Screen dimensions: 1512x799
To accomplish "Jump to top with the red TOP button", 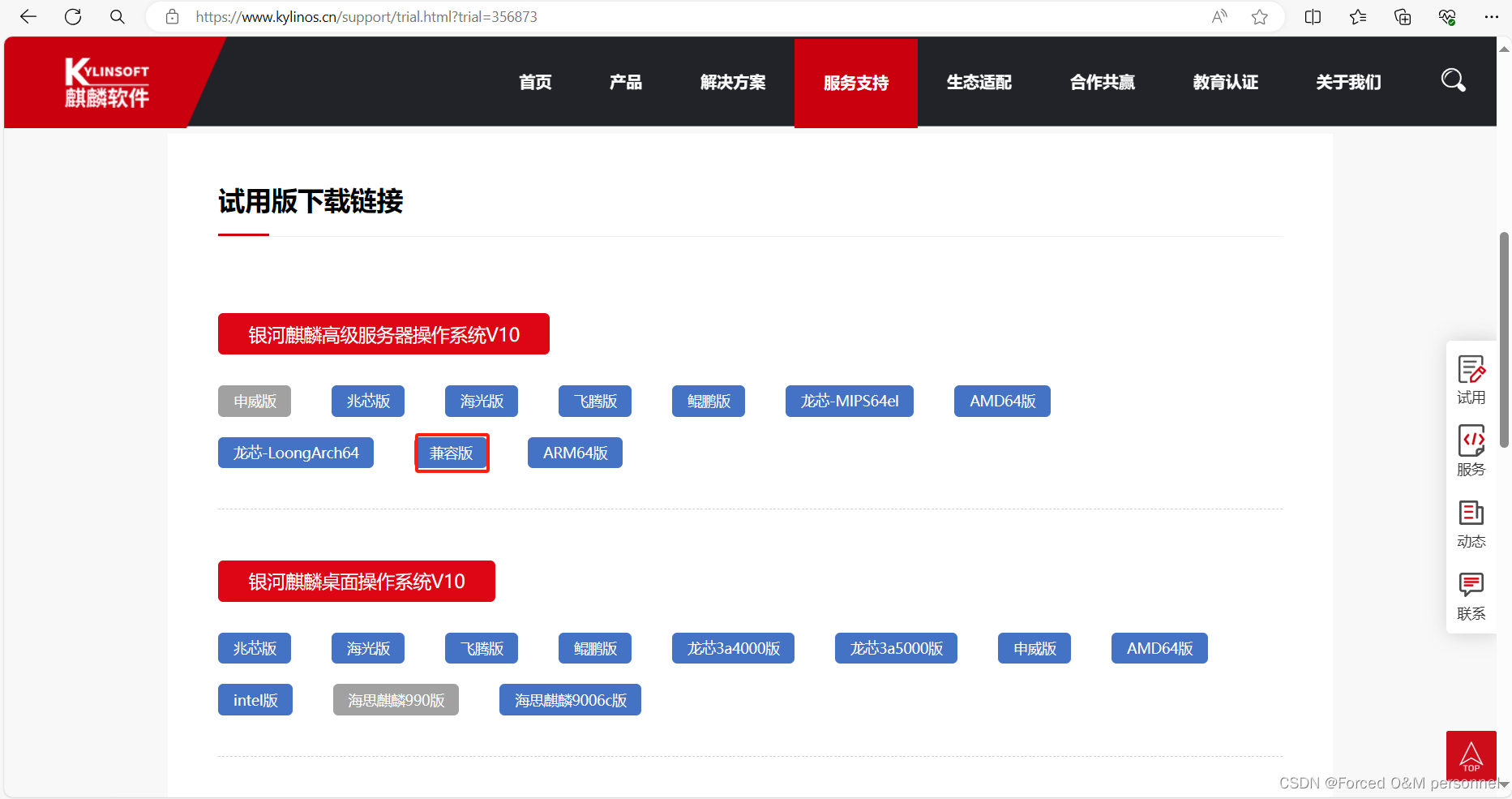I will tap(1471, 755).
